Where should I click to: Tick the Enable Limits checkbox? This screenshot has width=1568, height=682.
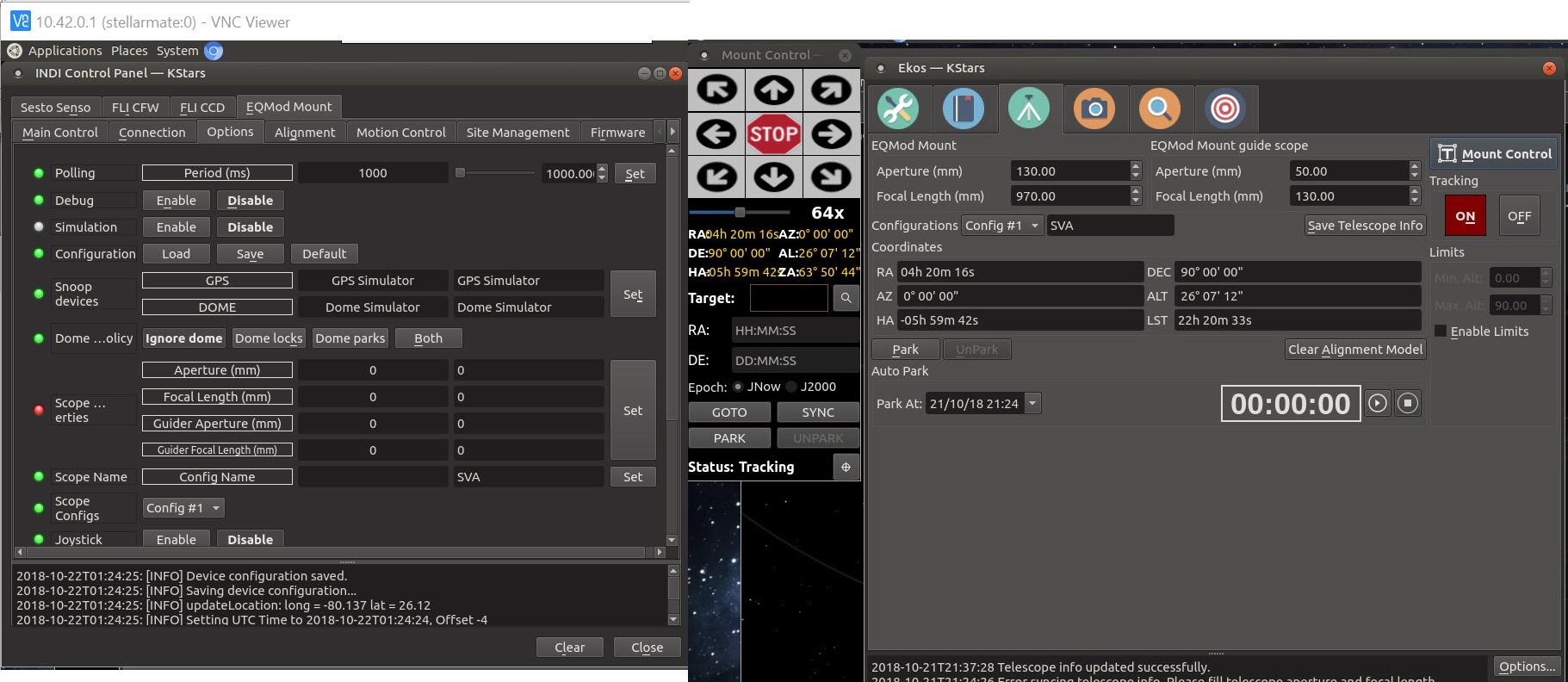click(x=1441, y=332)
